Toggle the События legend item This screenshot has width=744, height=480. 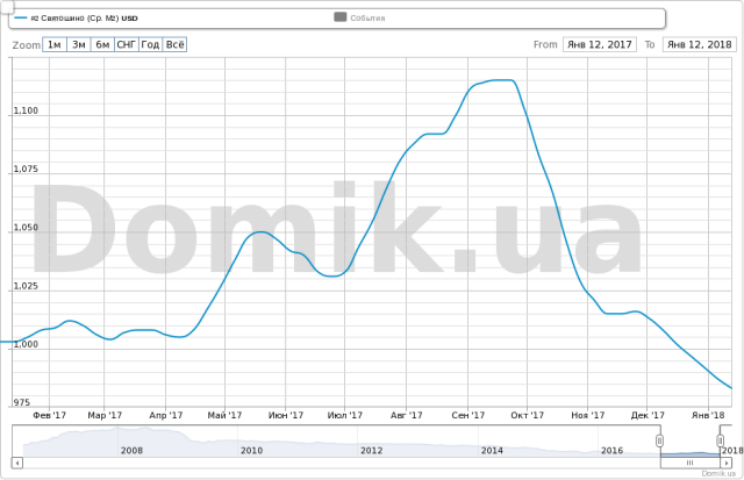[x=360, y=18]
